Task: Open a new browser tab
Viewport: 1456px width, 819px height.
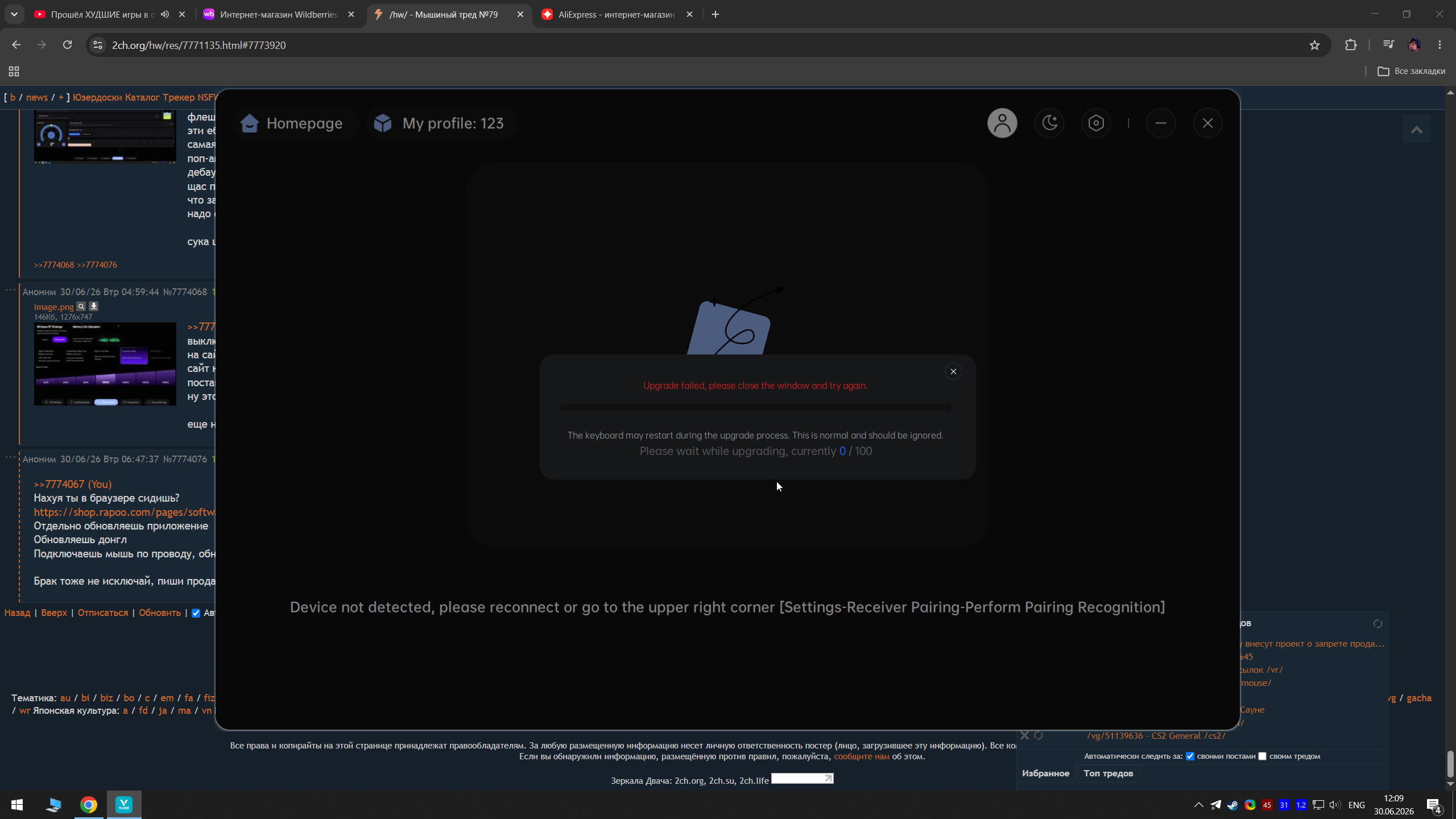Action: click(715, 15)
